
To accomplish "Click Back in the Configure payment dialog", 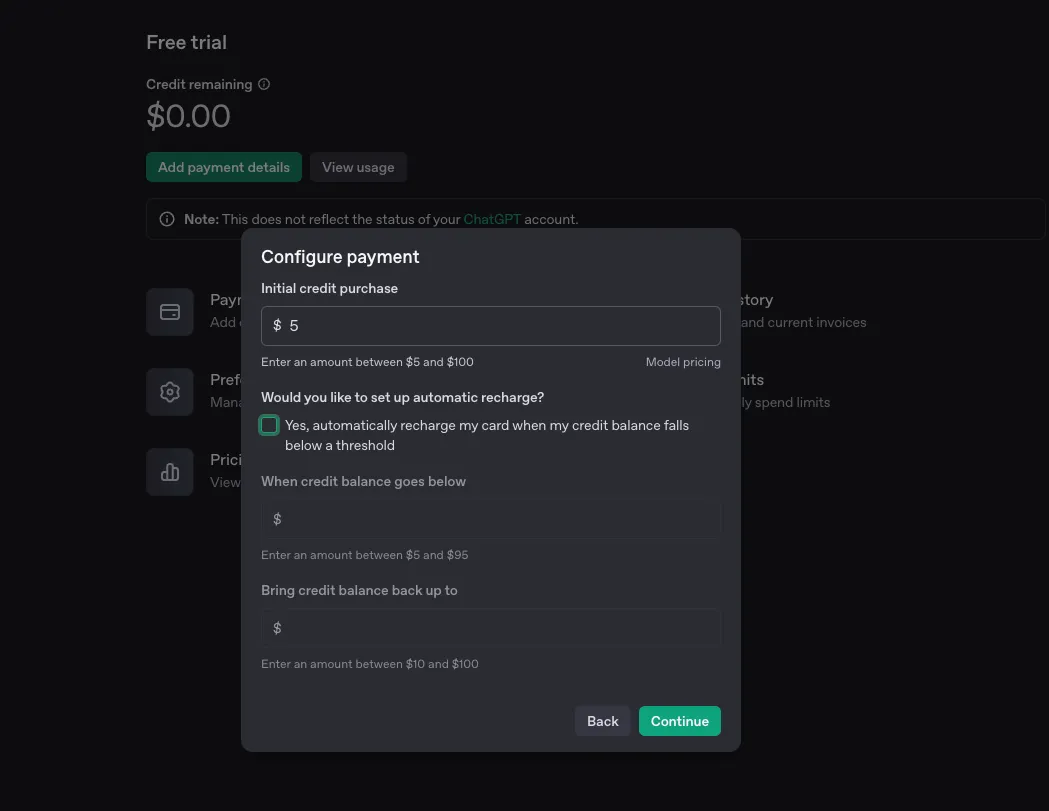I will (x=602, y=721).
